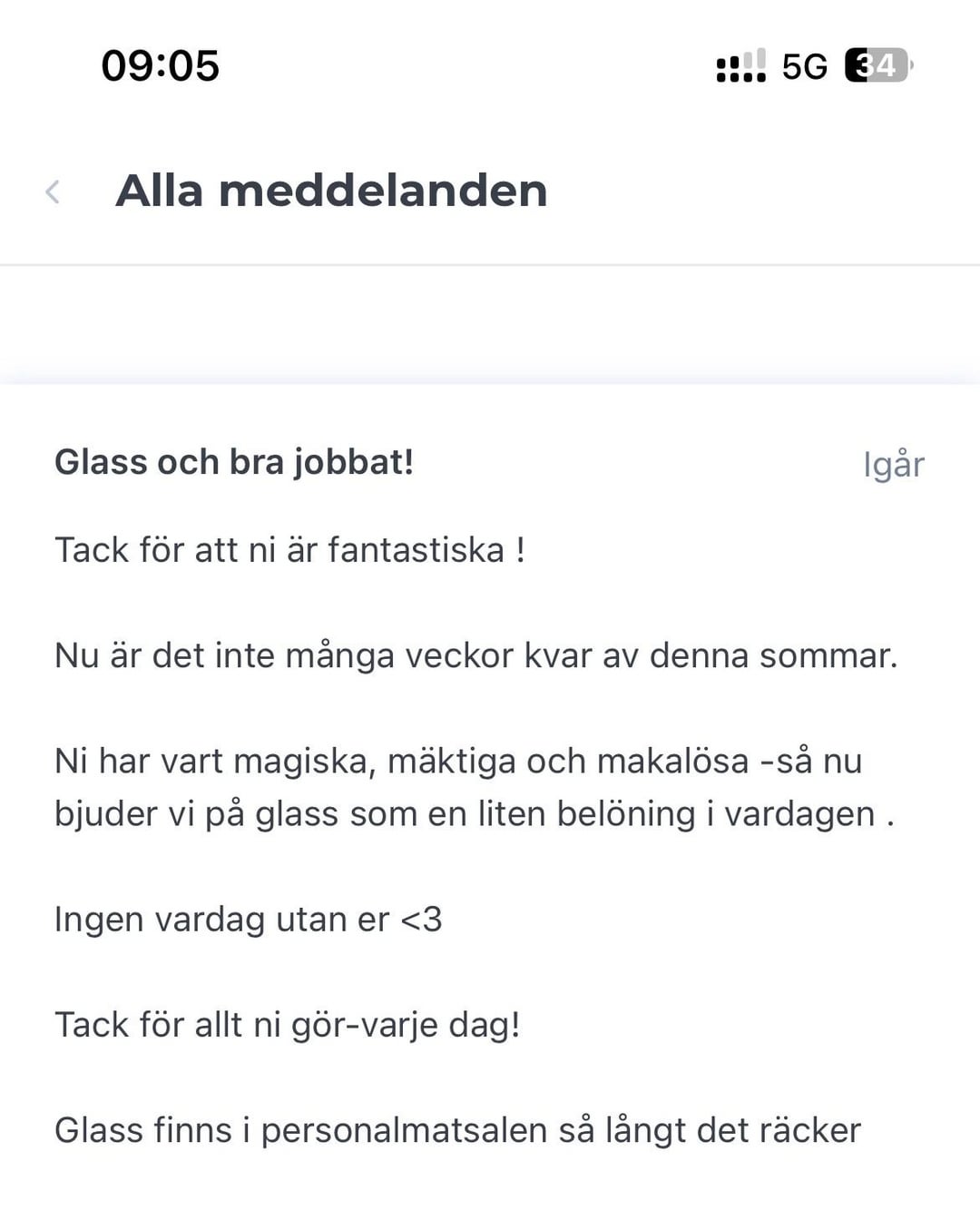Viewport: 980px width, 1220px height.
Task: Tap the line about veckor kvar av denna sommar
Action: [x=475, y=655]
